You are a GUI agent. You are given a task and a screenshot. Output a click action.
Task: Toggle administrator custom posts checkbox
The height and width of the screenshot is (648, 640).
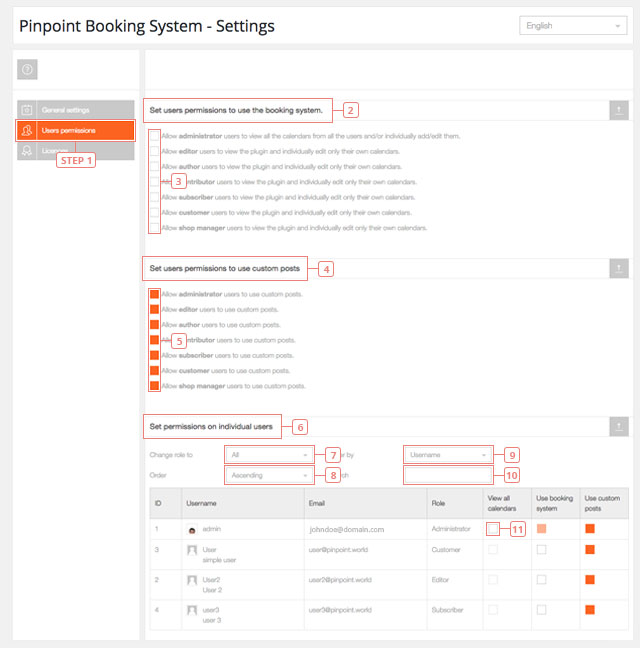[x=154, y=295]
